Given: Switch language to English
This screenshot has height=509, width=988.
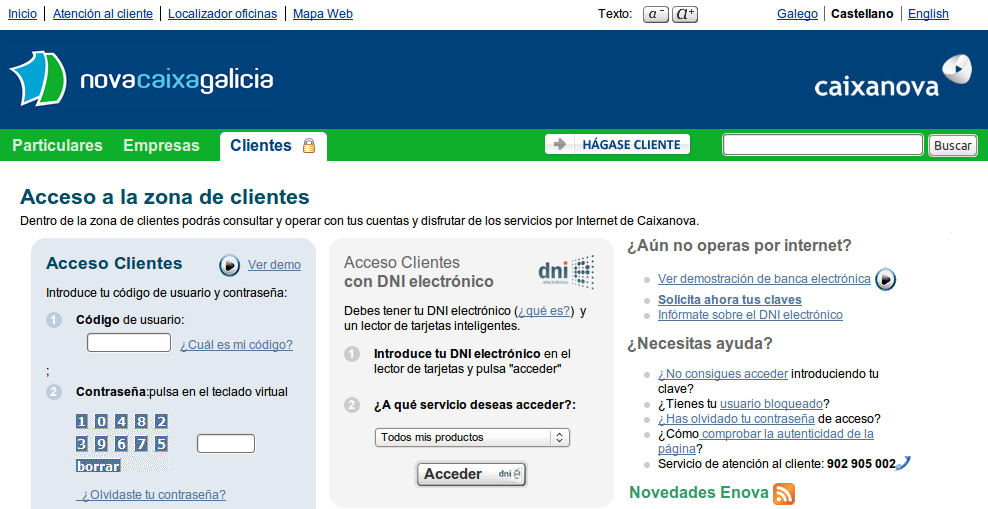Looking at the screenshot, I should [x=928, y=14].
